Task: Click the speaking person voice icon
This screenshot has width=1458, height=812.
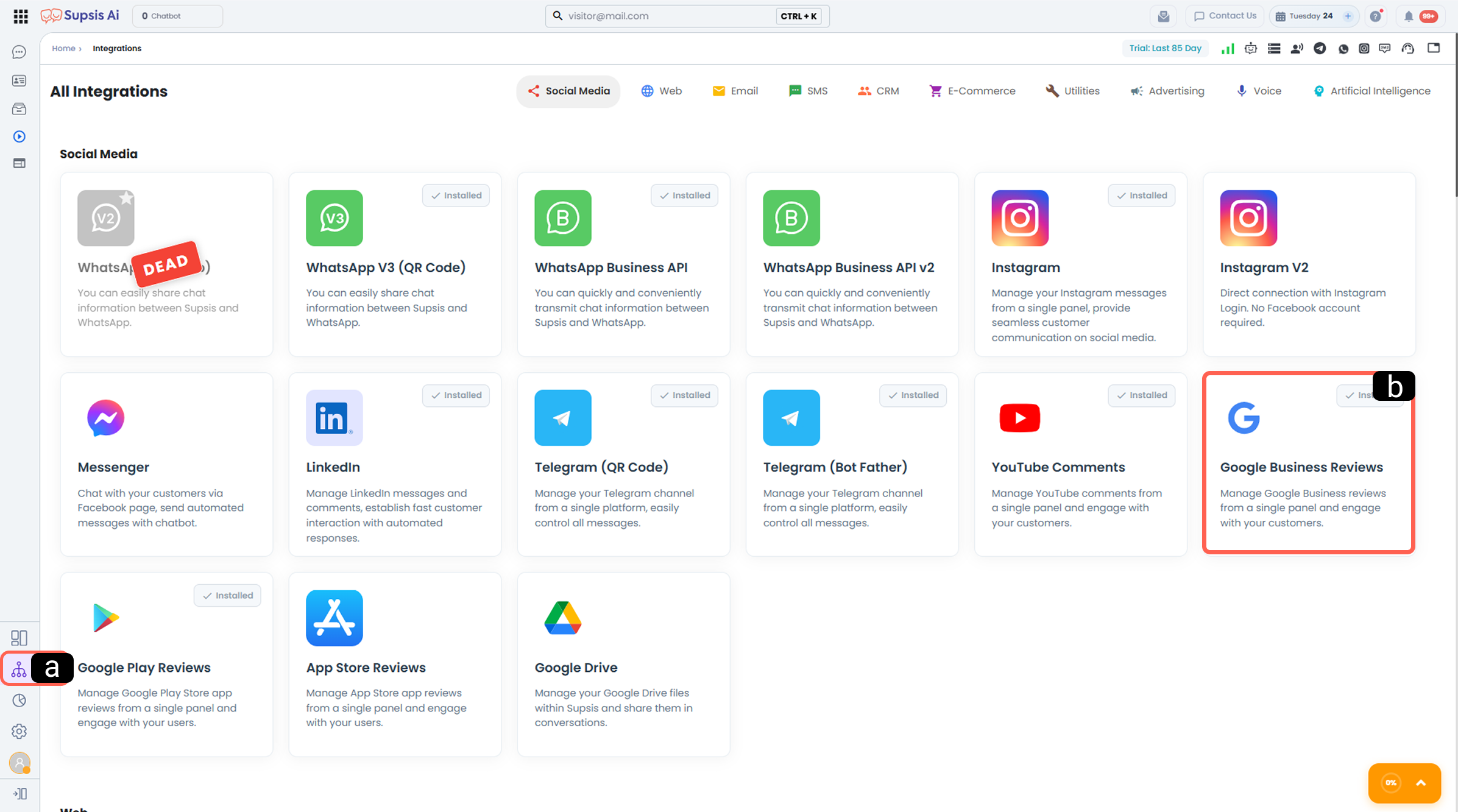Action: tap(1297, 49)
